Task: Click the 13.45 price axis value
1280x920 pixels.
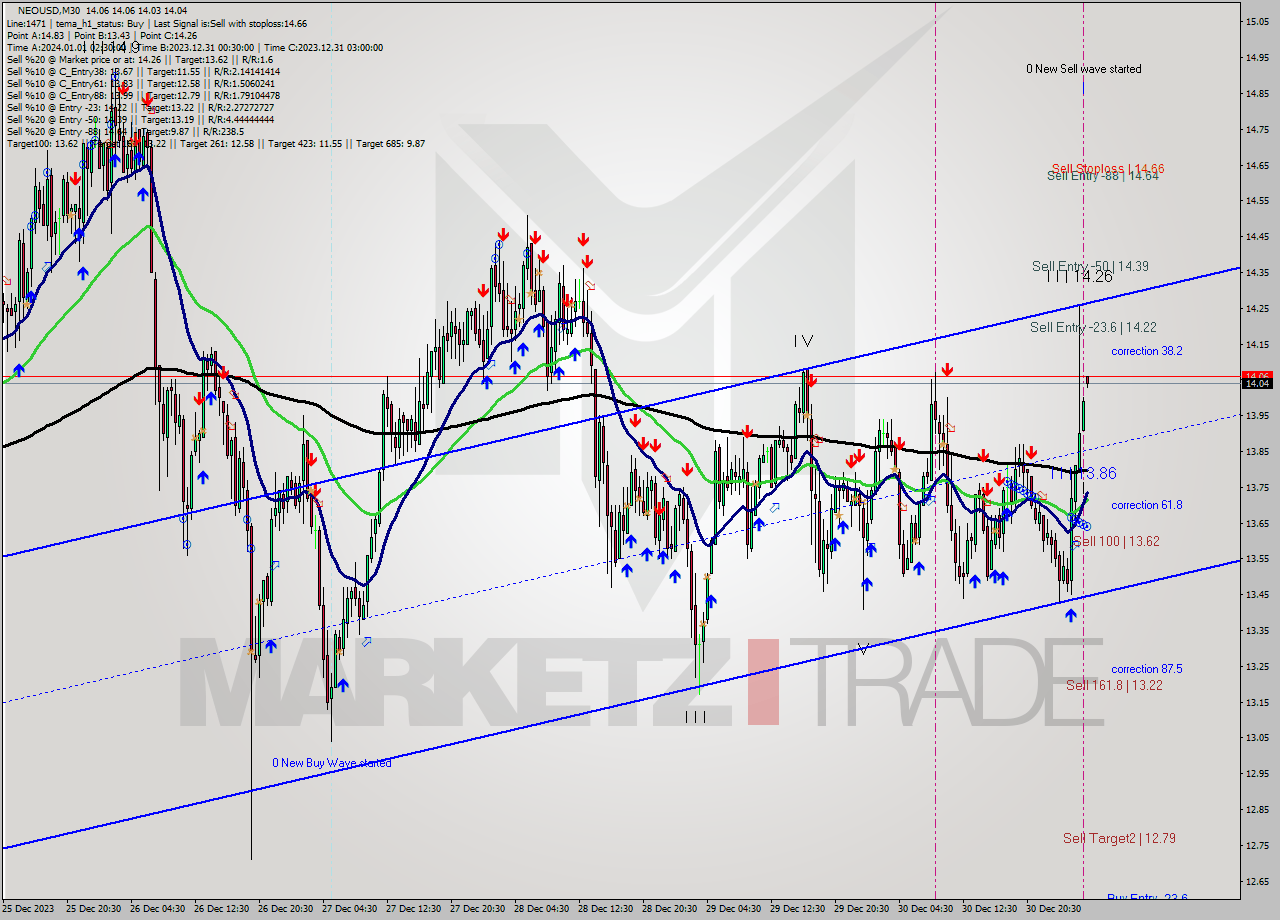Action: click(x=1257, y=594)
